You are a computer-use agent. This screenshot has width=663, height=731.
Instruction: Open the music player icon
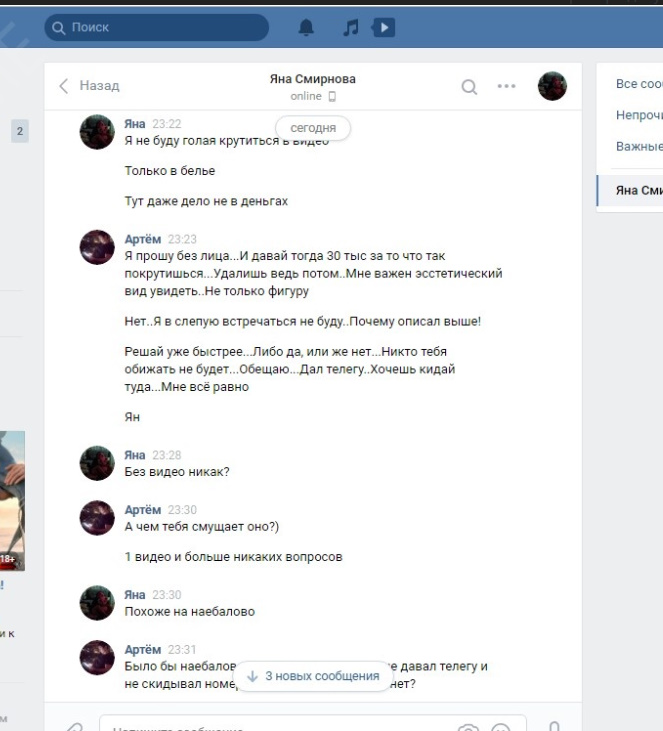[x=351, y=28]
